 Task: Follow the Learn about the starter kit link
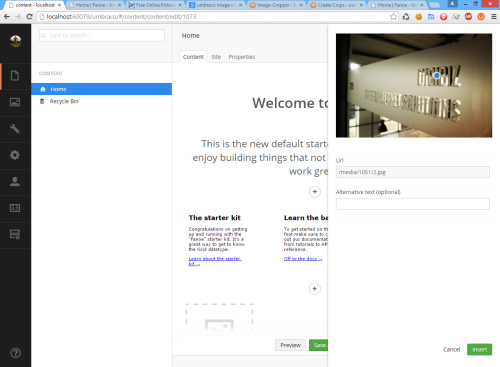[215, 261]
